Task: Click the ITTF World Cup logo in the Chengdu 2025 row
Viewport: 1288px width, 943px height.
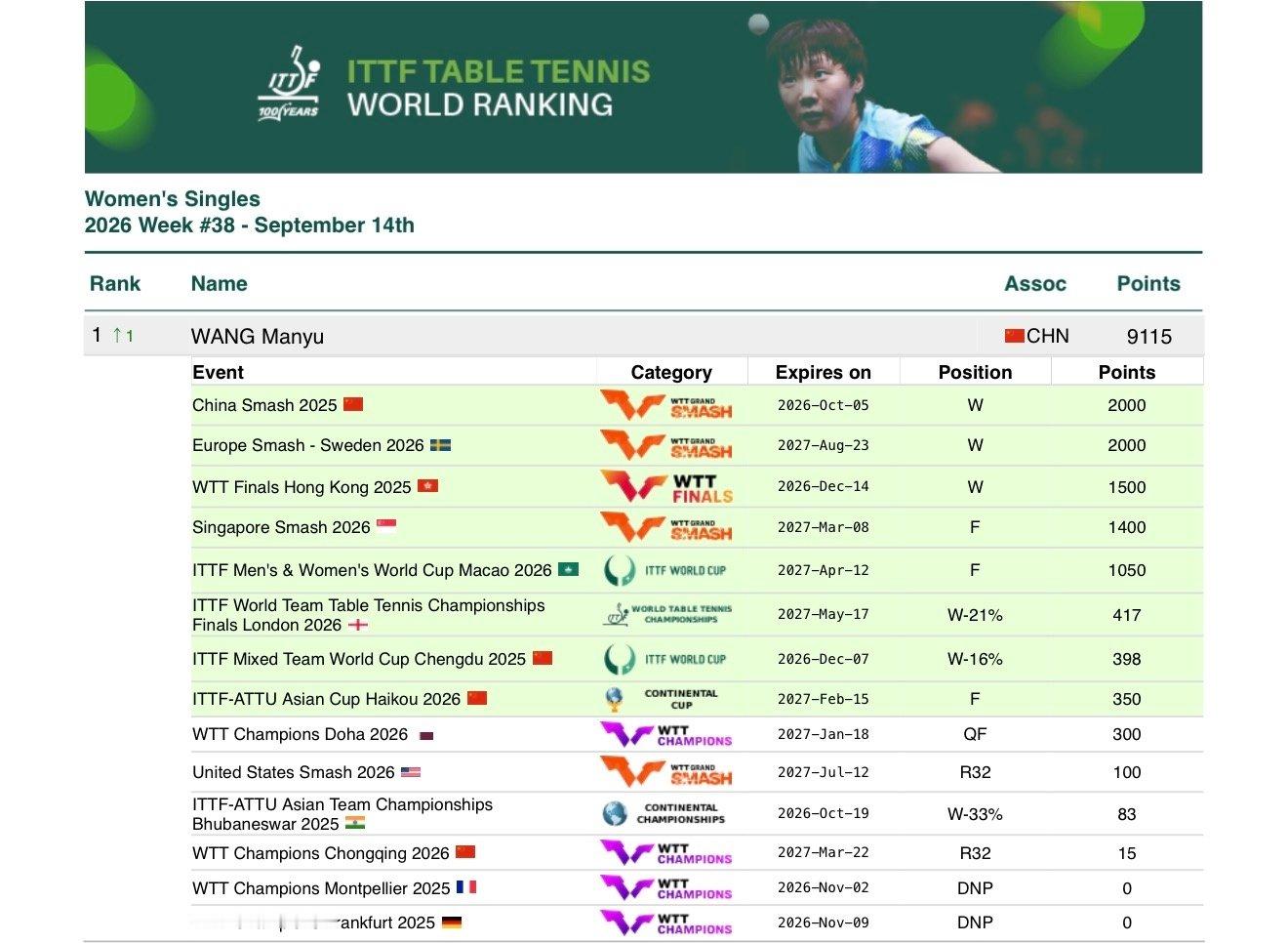Action: (x=665, y=659)
